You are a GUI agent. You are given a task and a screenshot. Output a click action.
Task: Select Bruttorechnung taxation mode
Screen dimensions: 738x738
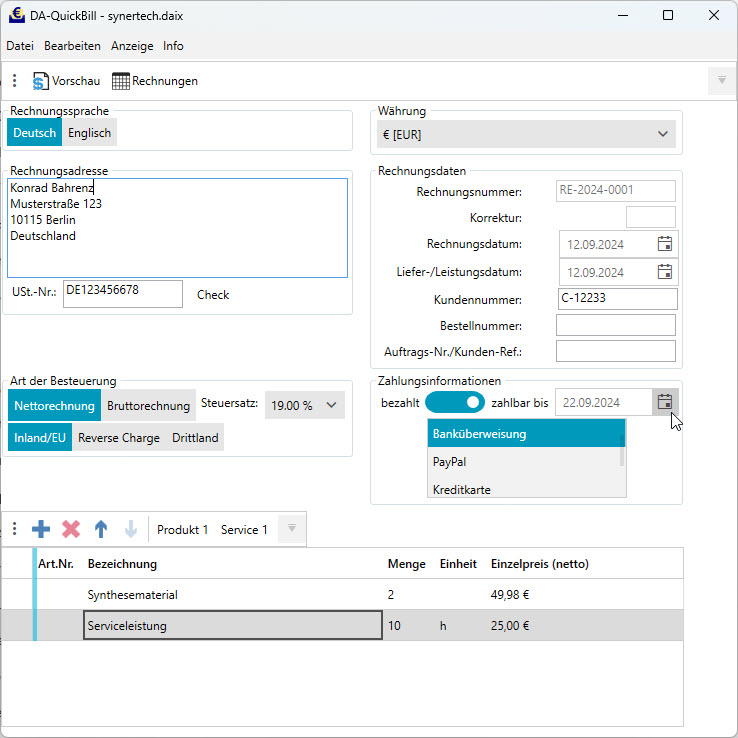(x=148, y=405)
